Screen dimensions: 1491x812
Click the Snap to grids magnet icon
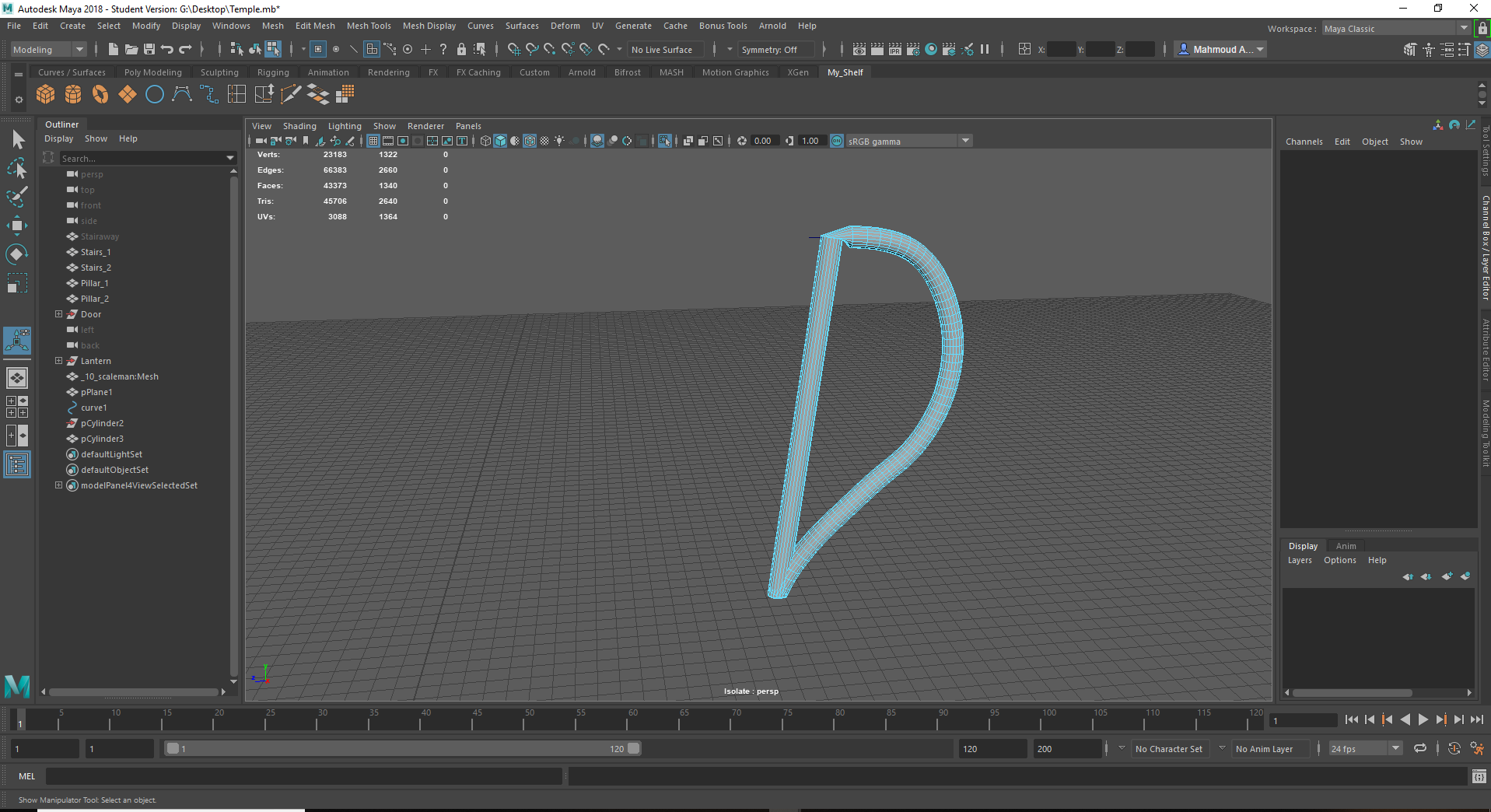513,49
